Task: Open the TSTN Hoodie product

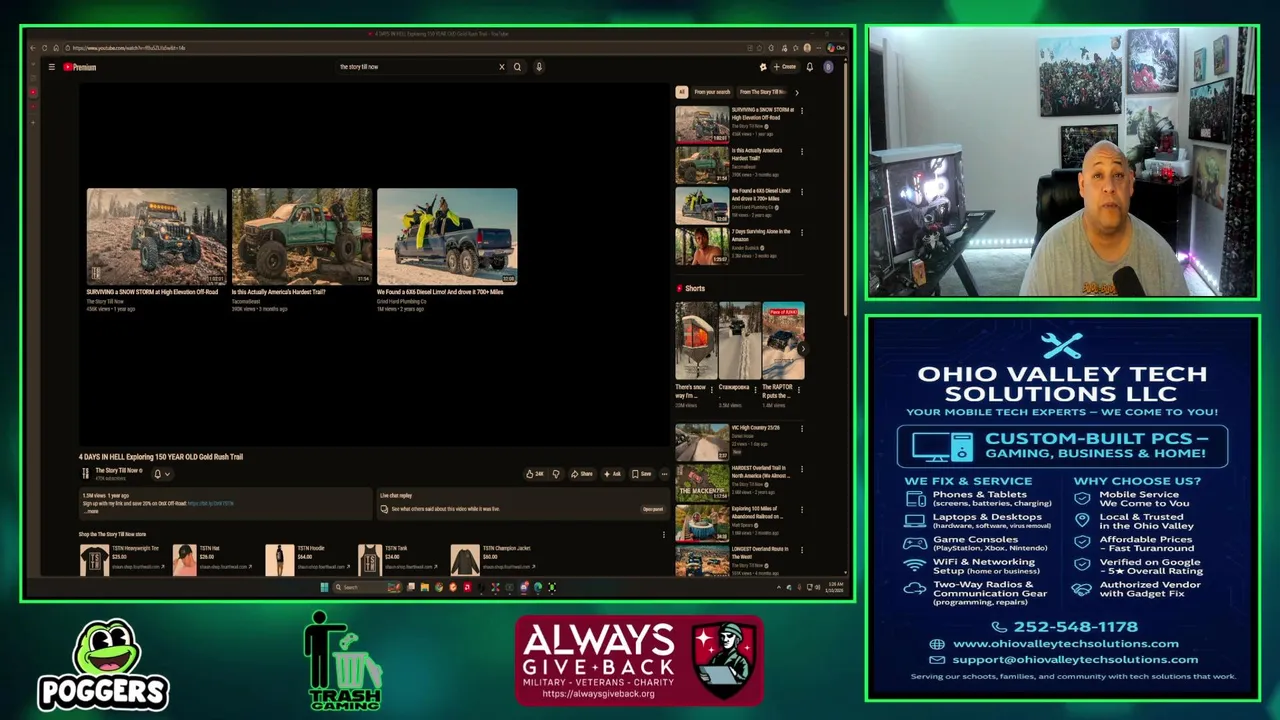Action: [308, 559]
